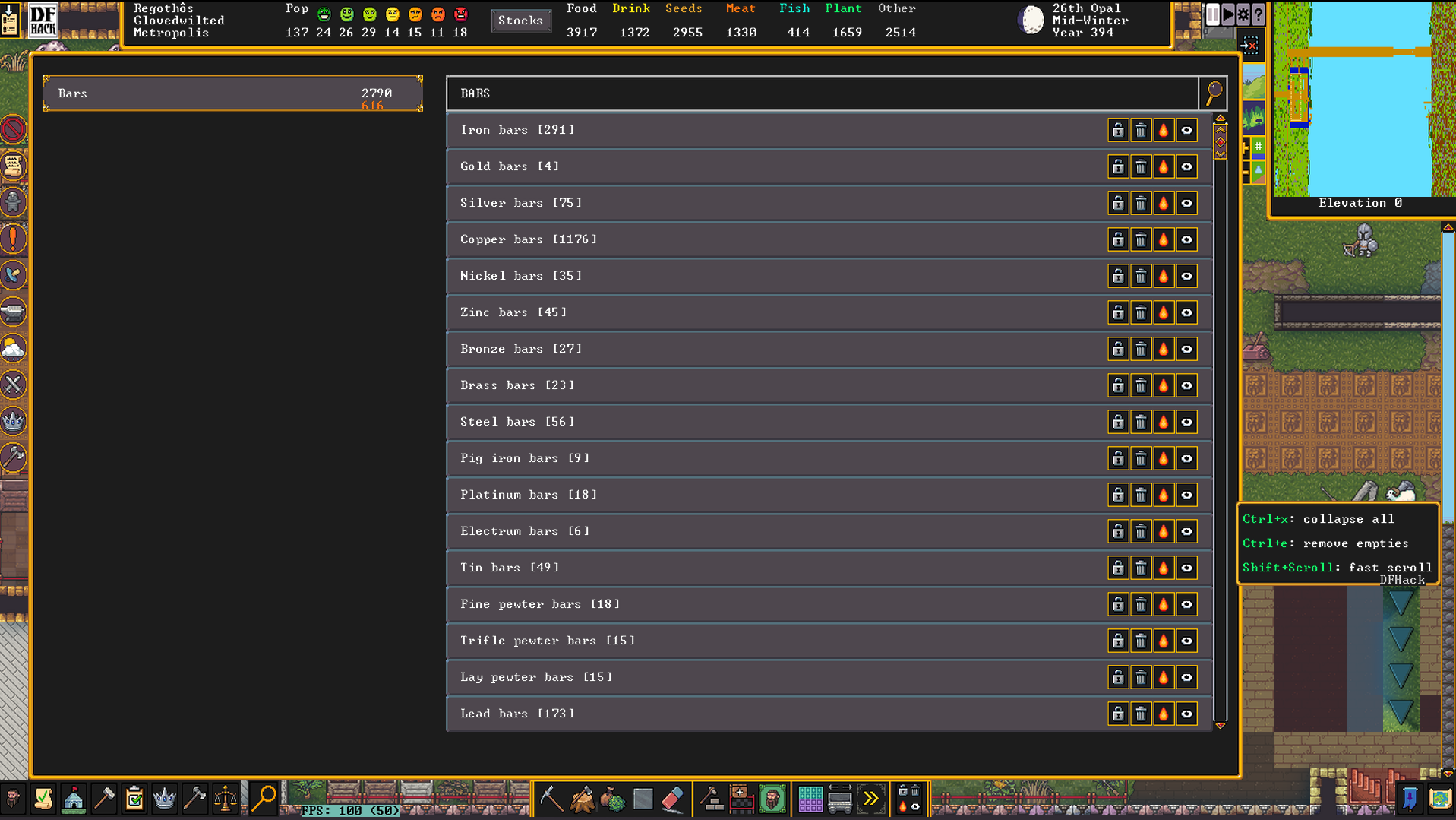Select the plant gathering bag tool

point(613,799)
